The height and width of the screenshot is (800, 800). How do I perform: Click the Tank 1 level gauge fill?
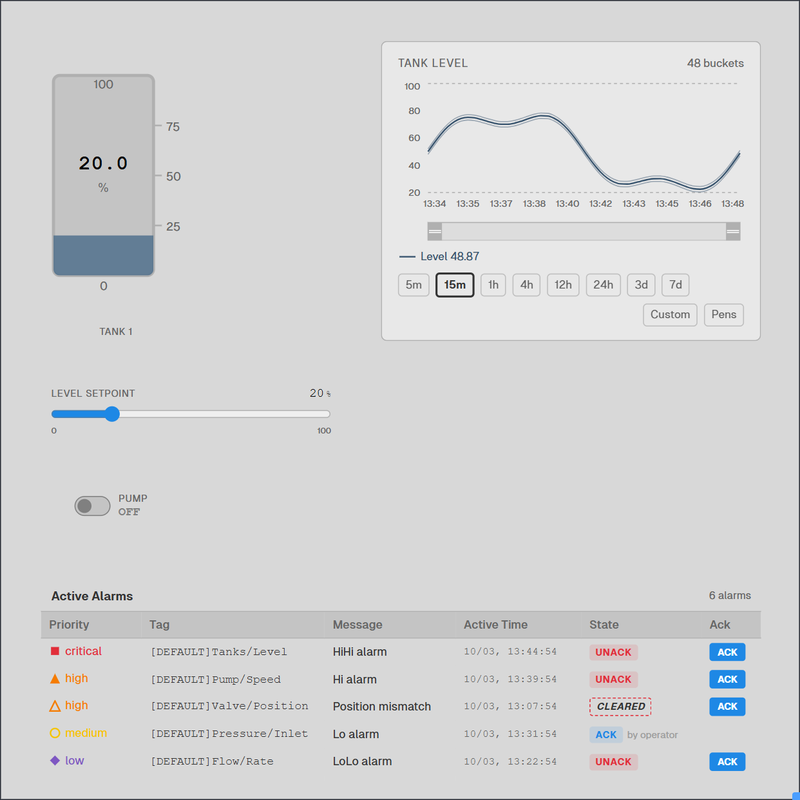coord(103,255)
